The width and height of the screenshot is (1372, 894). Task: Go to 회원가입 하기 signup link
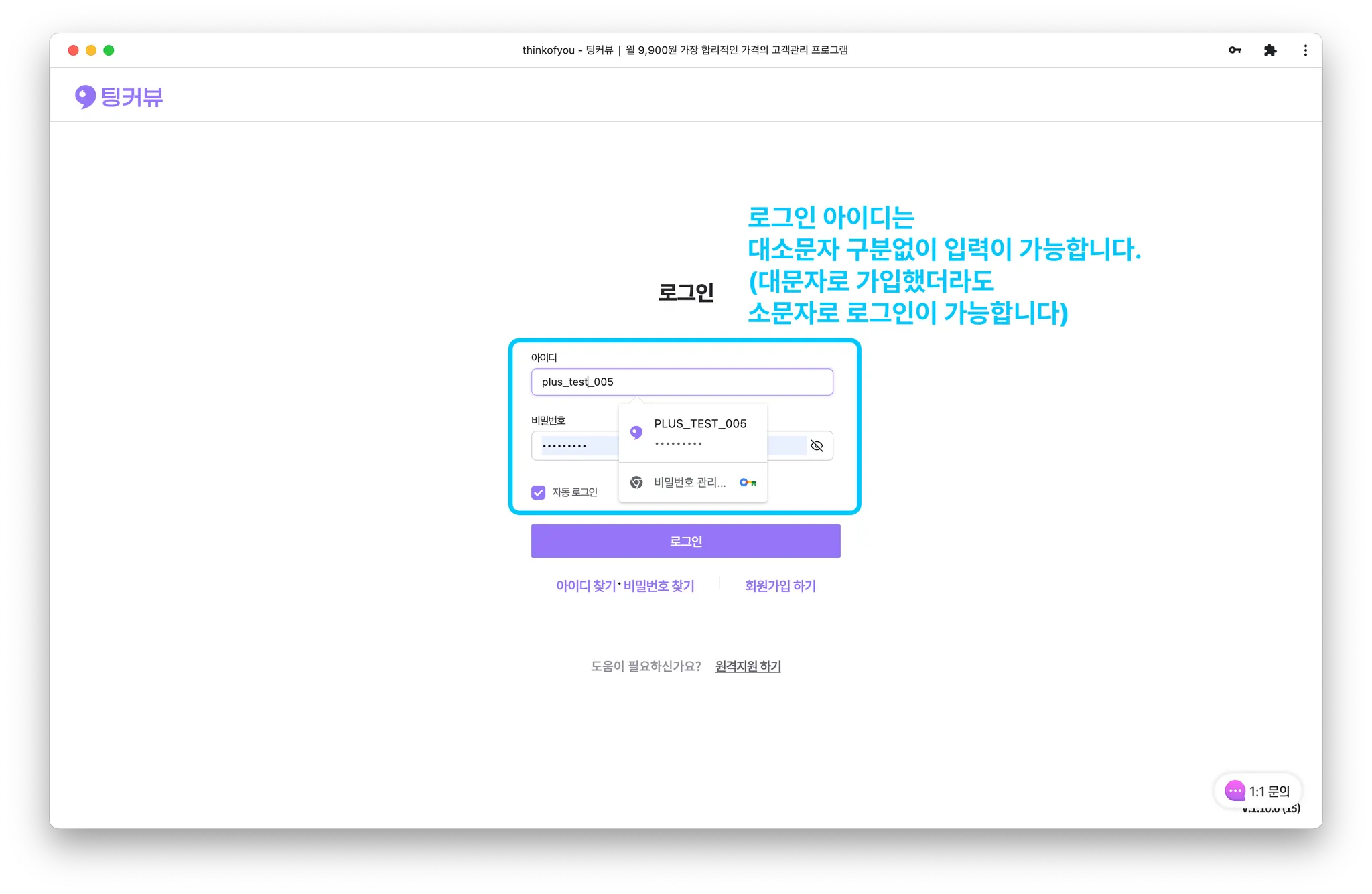[780, 586]
